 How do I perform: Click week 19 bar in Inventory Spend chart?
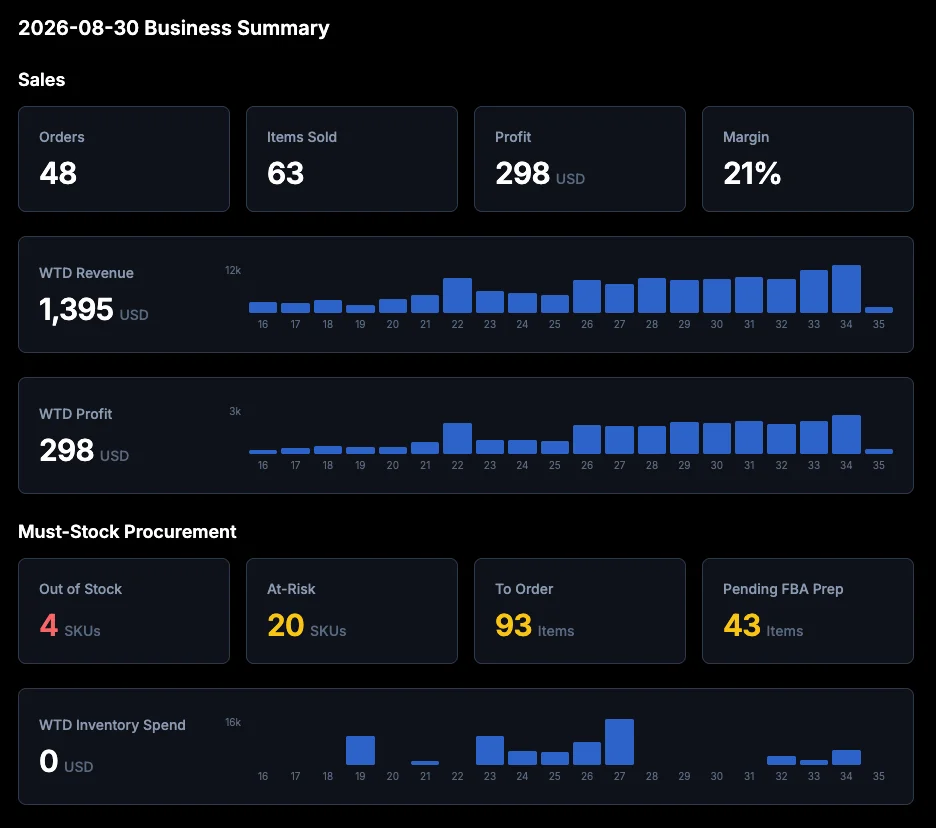pos(360,750)
